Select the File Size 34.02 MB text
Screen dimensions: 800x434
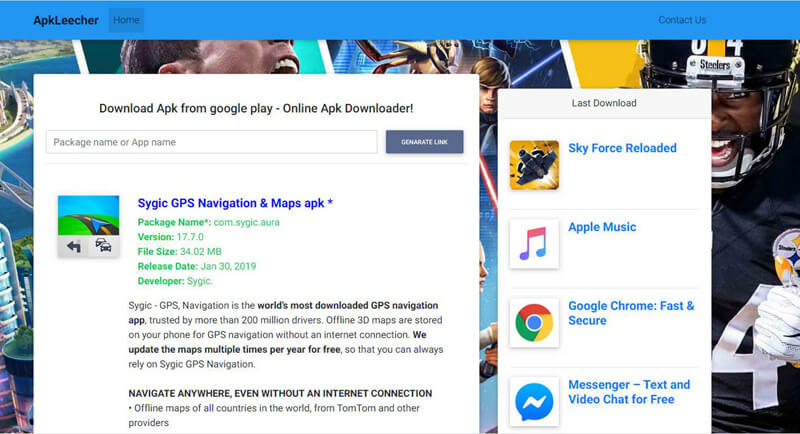[180, 251]
